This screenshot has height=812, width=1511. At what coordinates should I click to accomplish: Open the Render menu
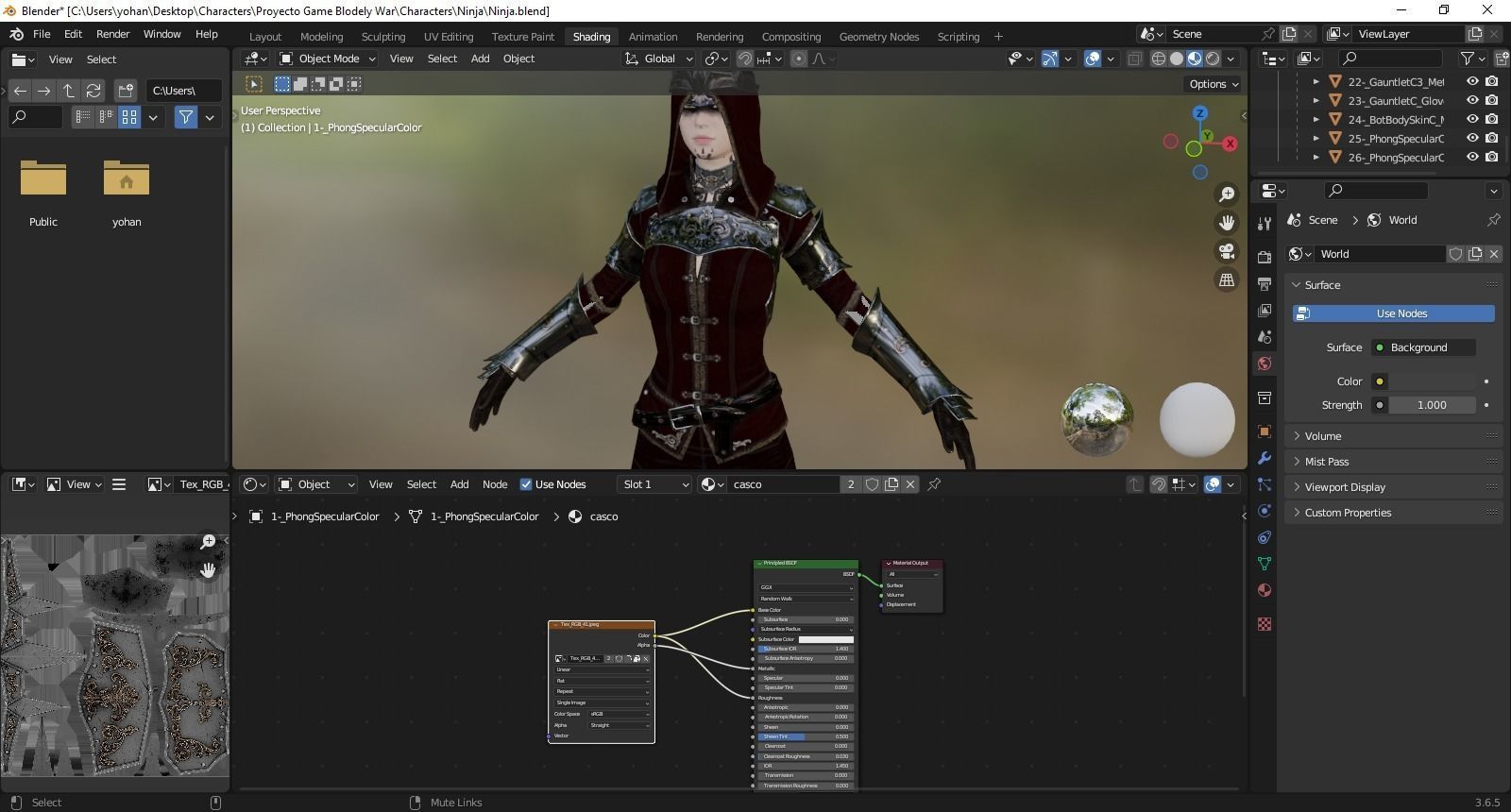click(112, 34)
